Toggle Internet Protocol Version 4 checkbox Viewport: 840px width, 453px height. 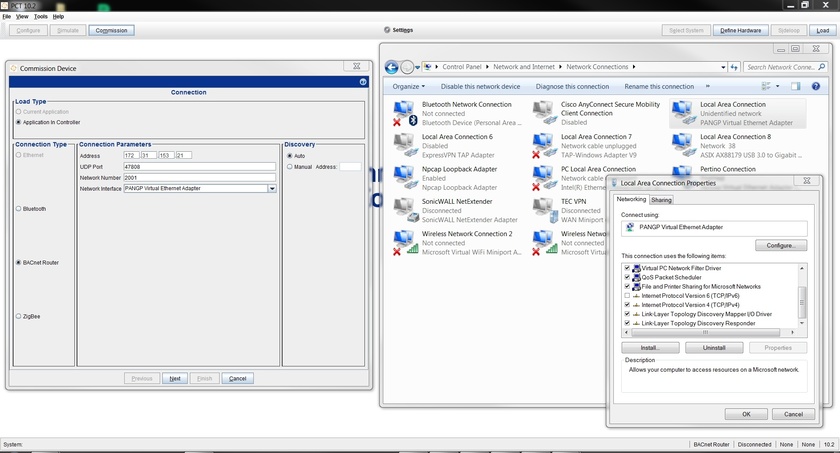pos(627,305)
